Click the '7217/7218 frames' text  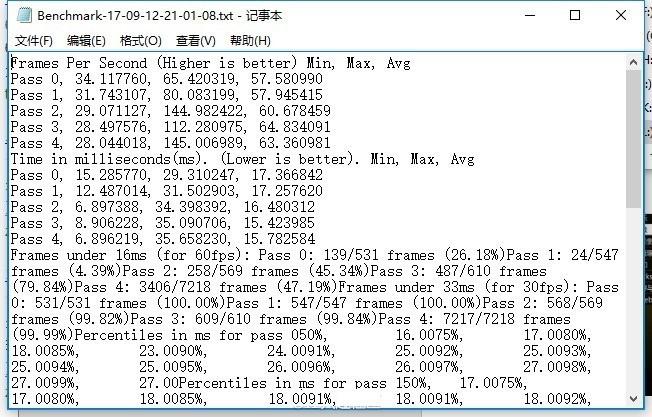pyautogui.click(x=506, y=319)
